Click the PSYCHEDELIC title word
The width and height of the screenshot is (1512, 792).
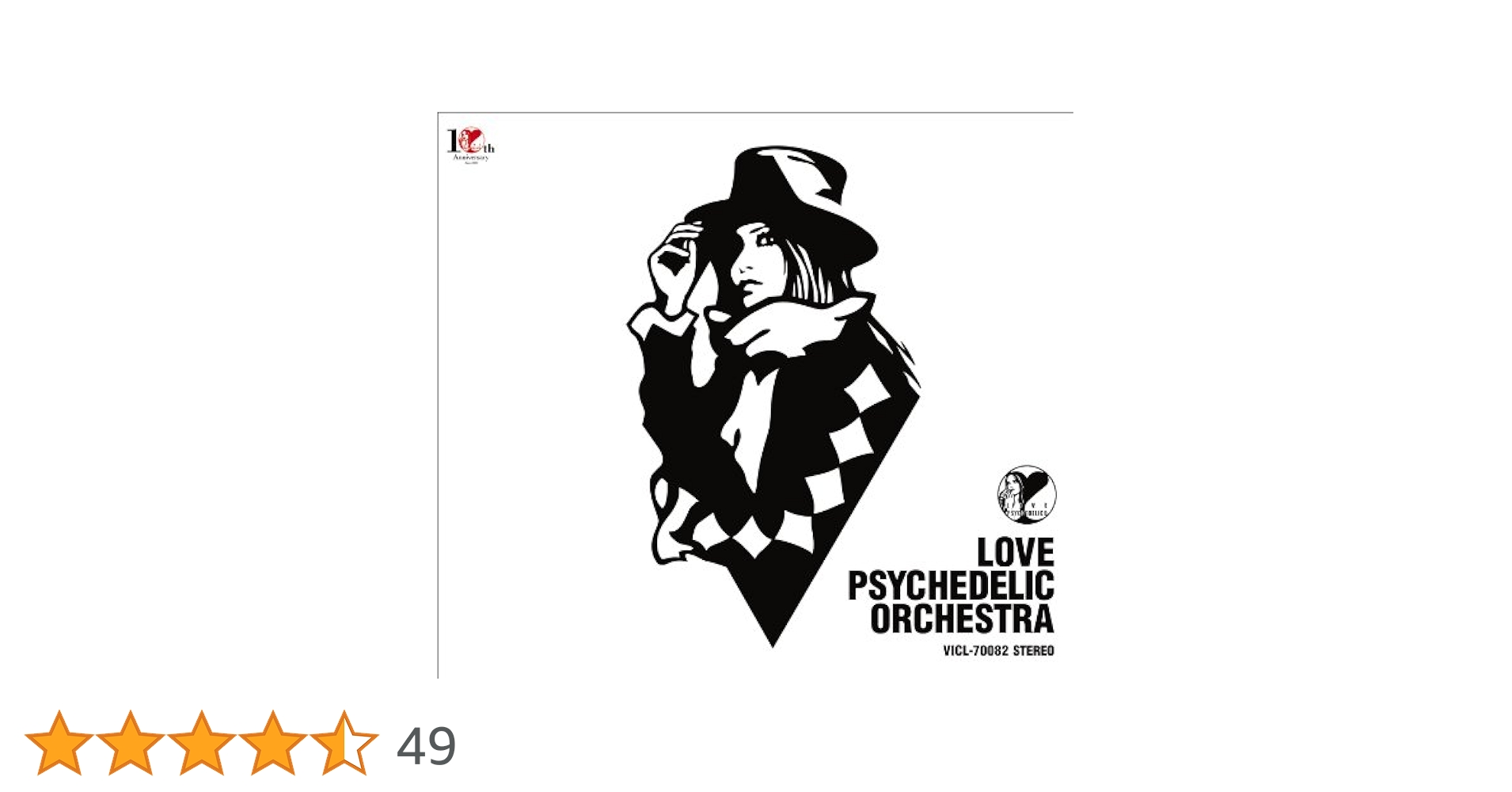pyautogui.click(x=951, y=585)
